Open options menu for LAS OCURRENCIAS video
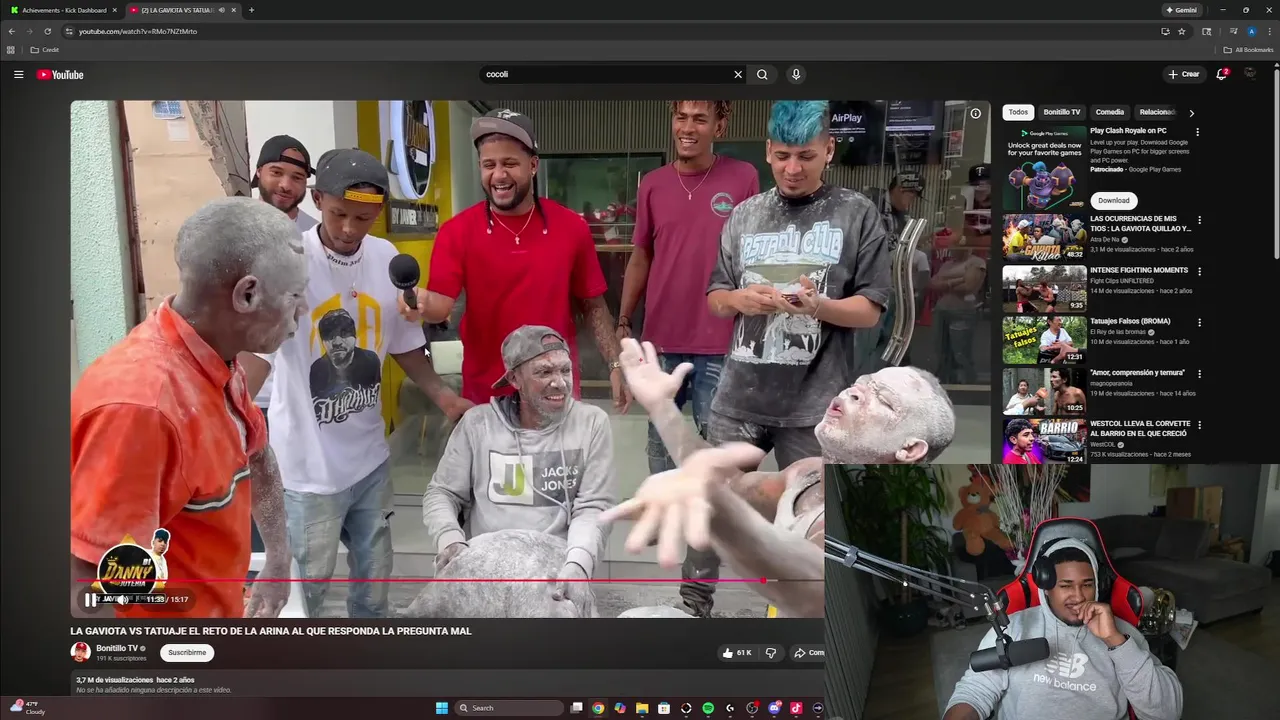Screen dimensions: 1280x720 (x=1199, y=220)
